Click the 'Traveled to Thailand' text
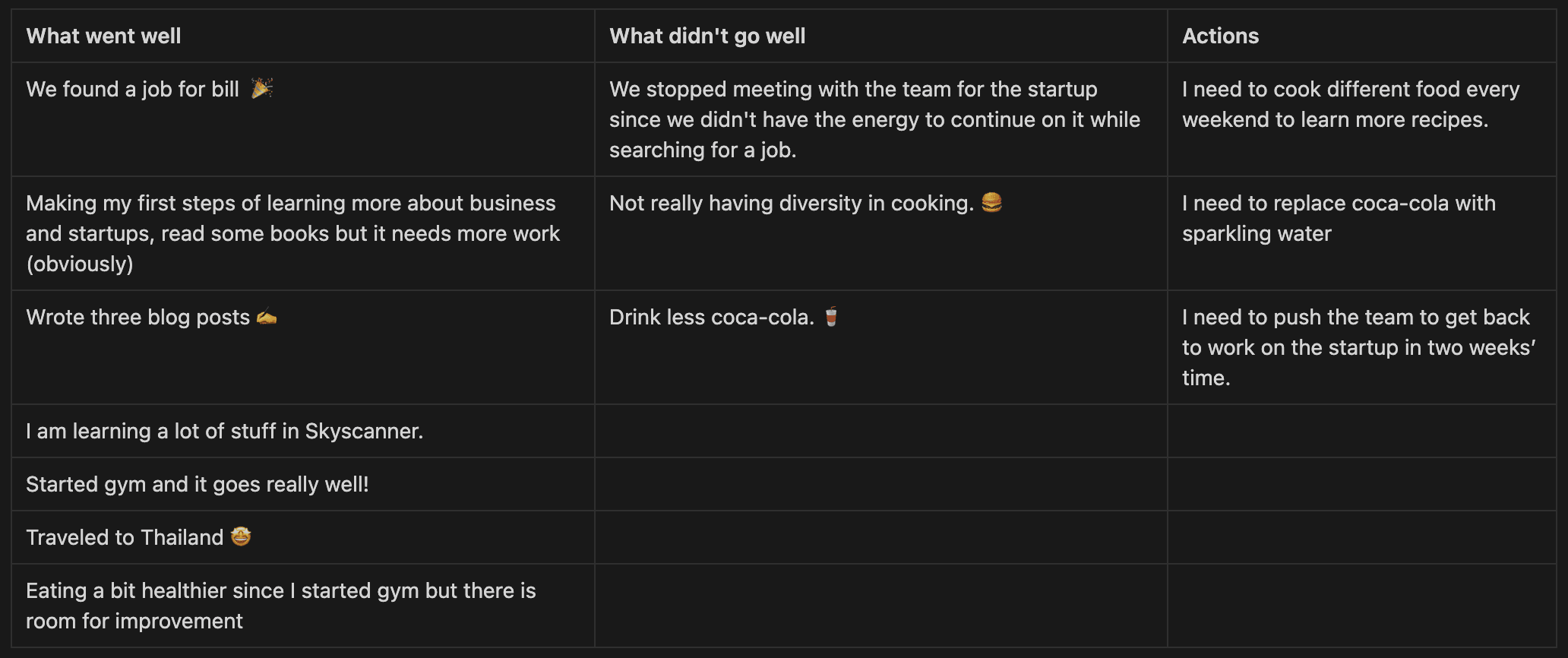 pos(125,537)
